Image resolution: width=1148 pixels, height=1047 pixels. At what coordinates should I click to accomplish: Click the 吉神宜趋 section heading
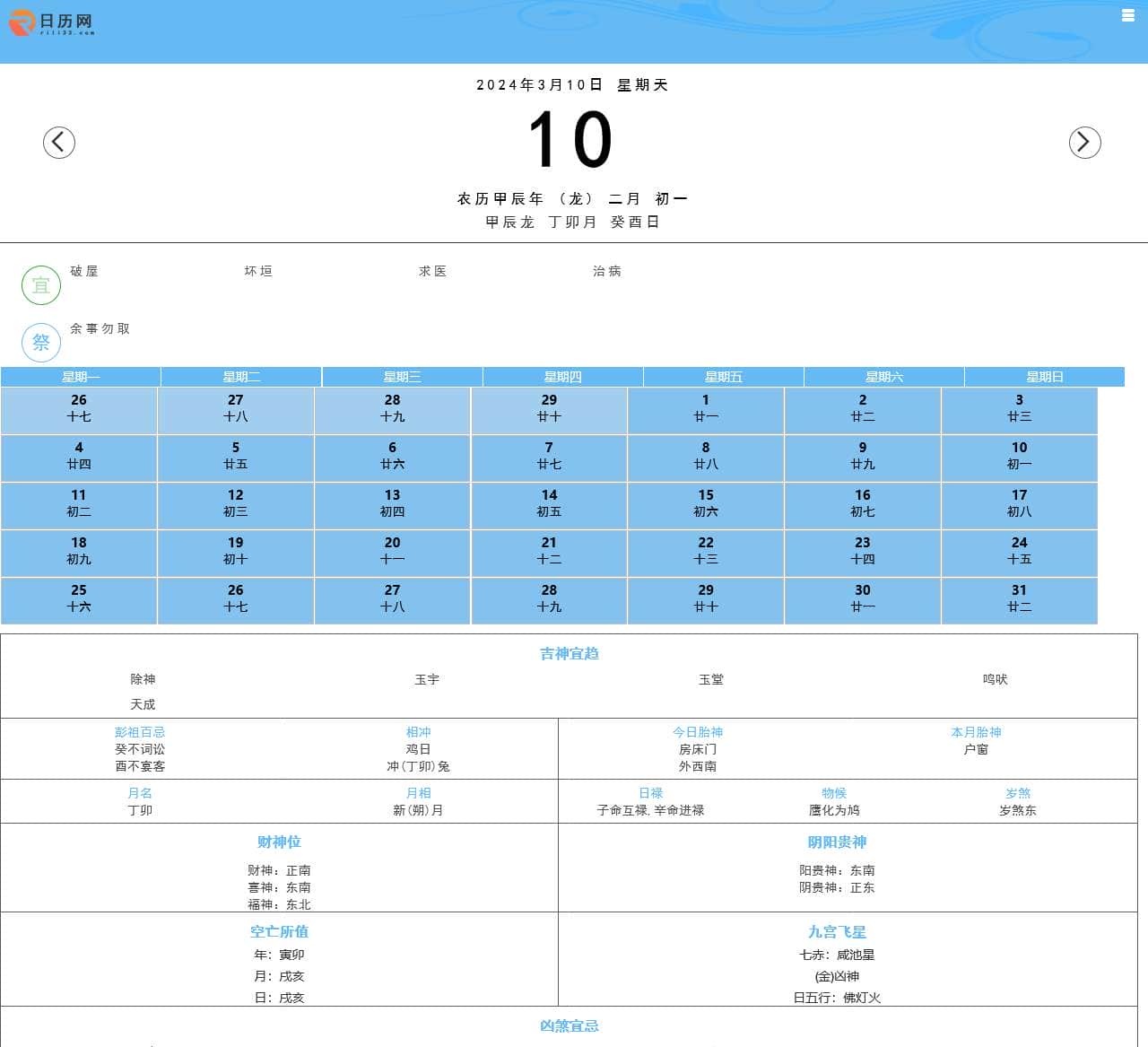click(x=568, y=654)
